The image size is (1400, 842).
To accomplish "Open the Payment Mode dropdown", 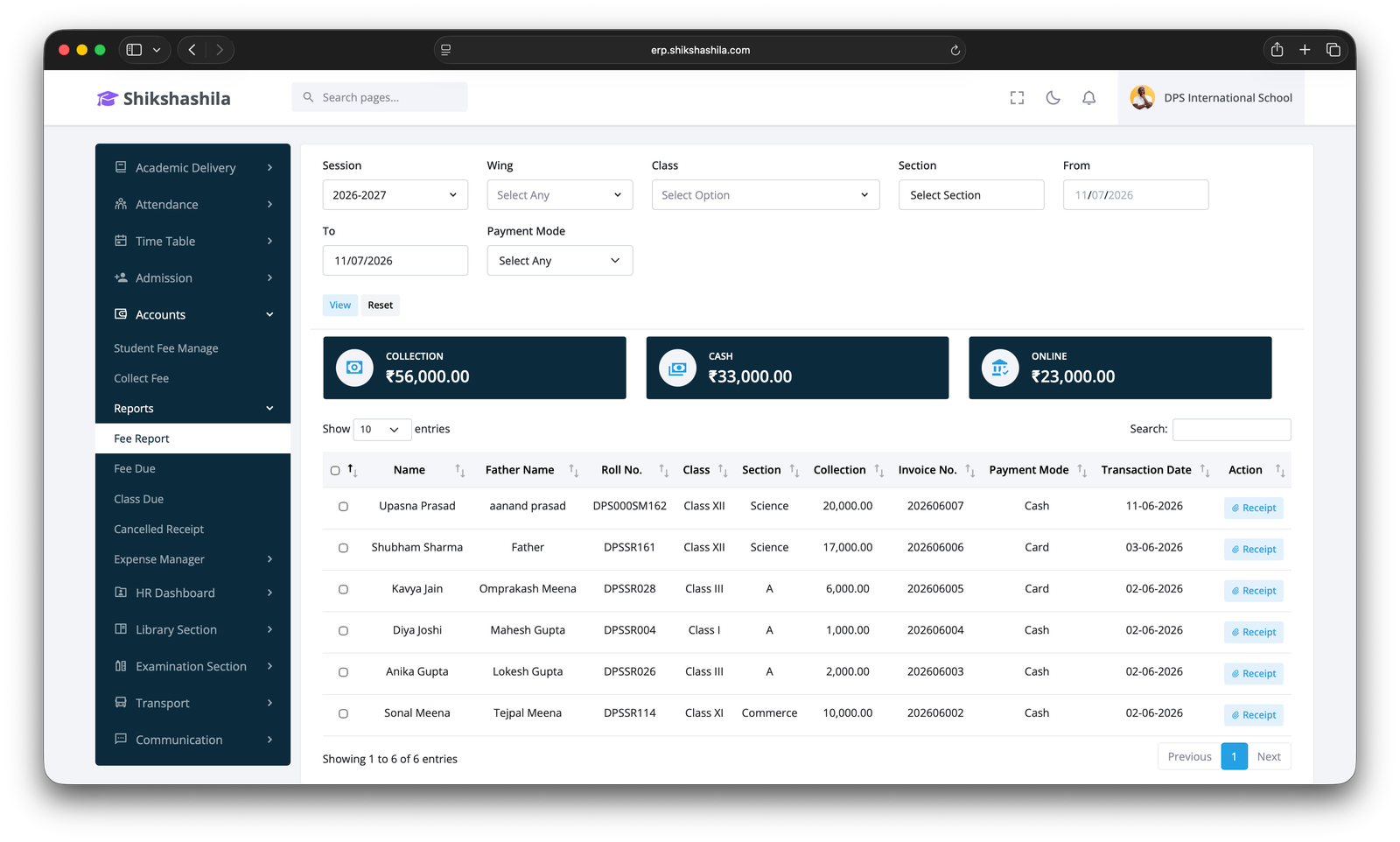I will point(559,260).
